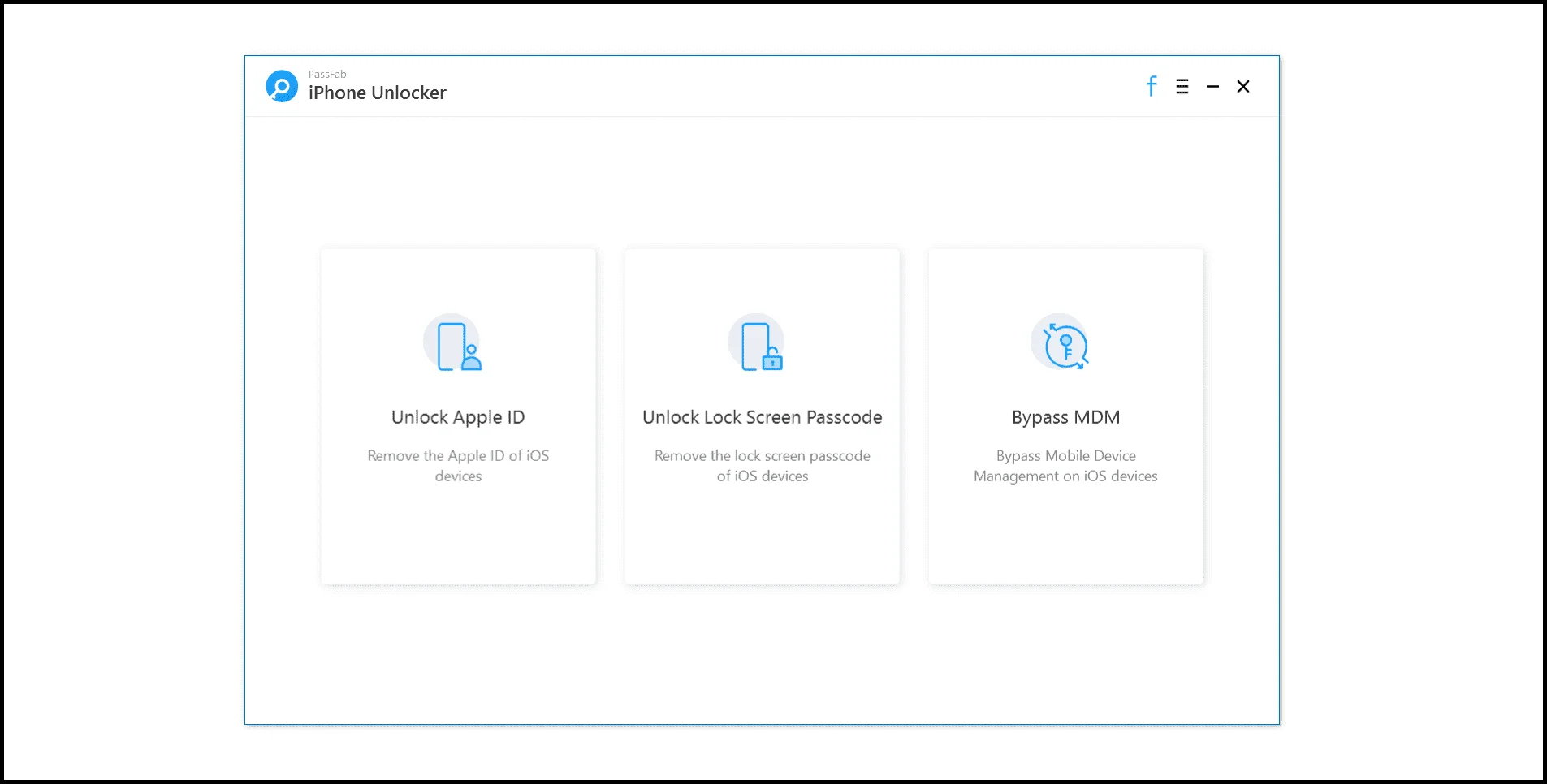Close the iPhone Unlocker window

[x=1243, y=87]
